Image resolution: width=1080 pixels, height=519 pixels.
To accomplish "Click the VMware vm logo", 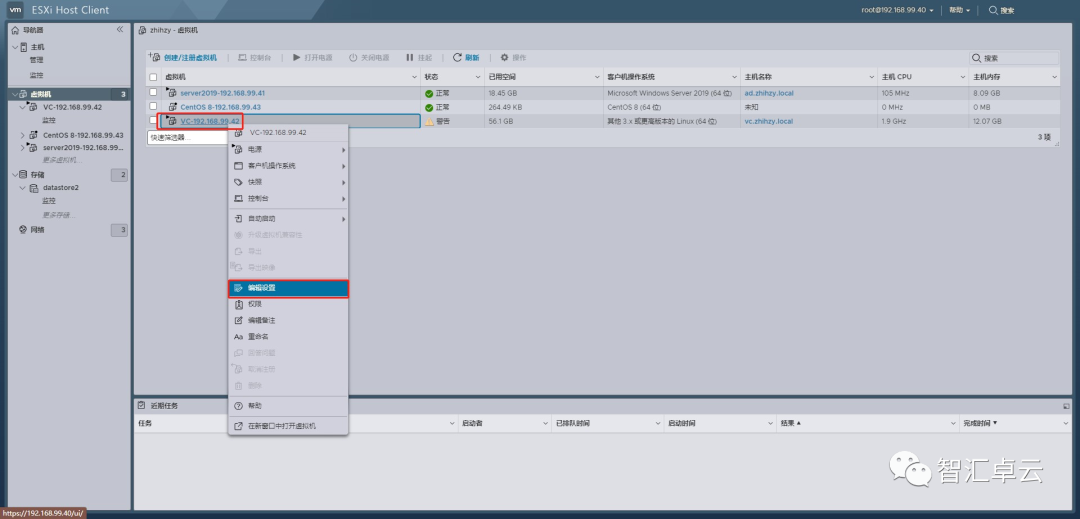I will pyautogui.click(x=17, y=10).
